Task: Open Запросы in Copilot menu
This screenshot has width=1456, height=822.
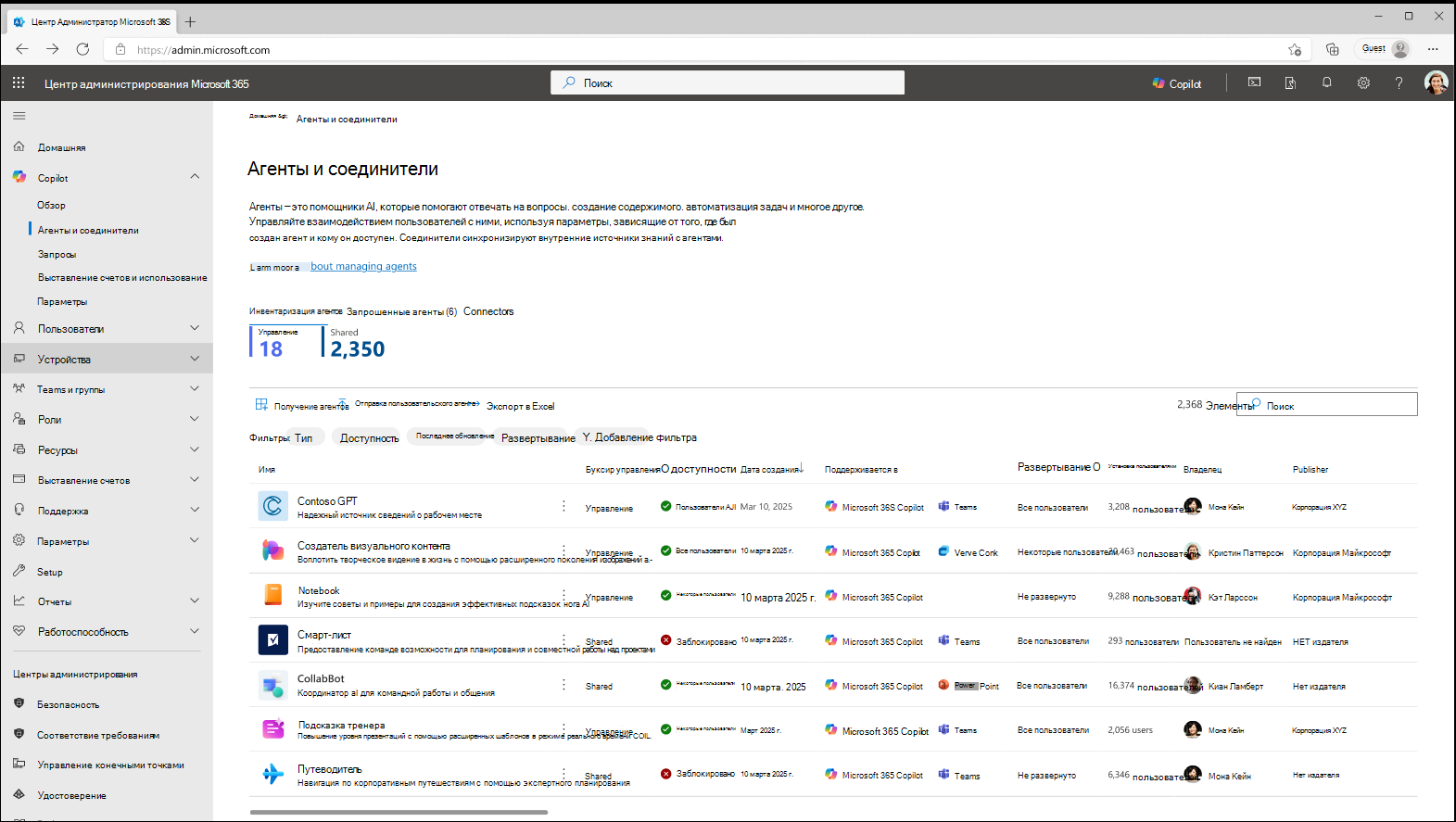Action: (57, 254)
